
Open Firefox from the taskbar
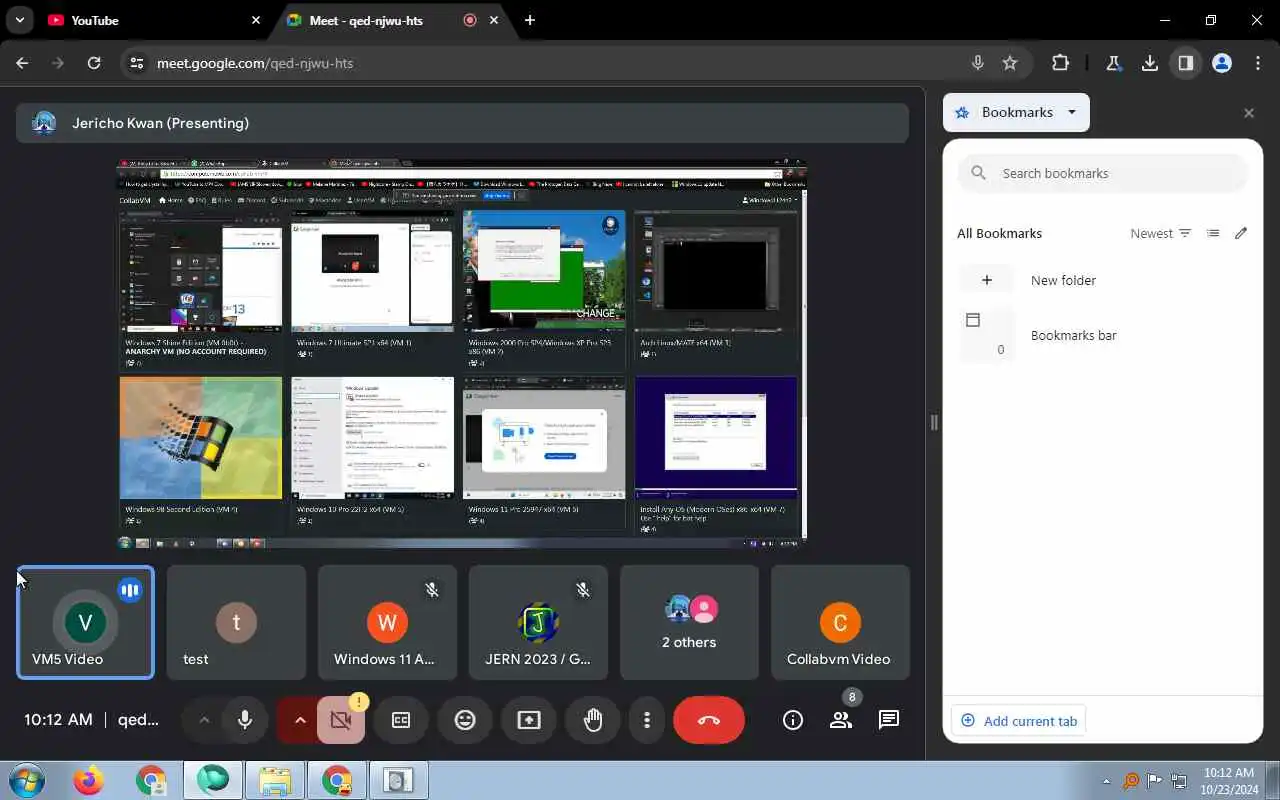coord(88,780)
